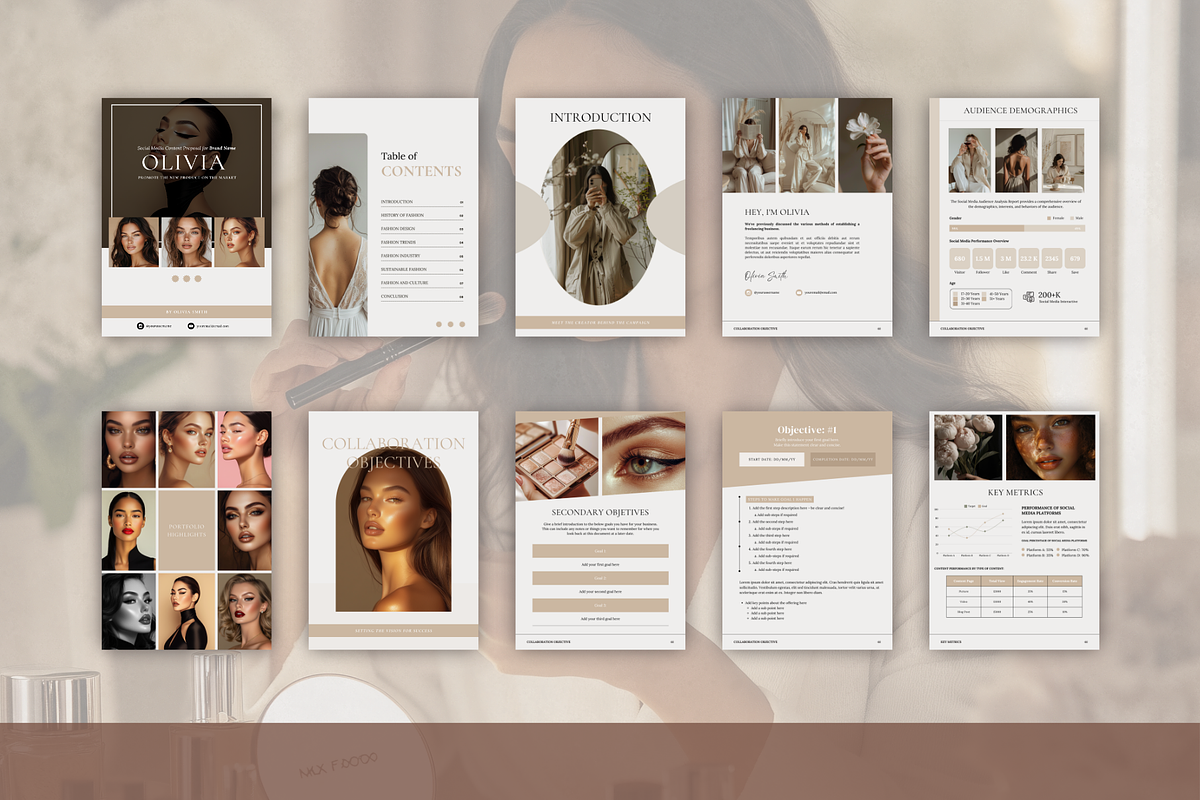Screen dimensions: 1200x800
Task: Click the Instagram icon on cover page
Action: pos(141,325)
